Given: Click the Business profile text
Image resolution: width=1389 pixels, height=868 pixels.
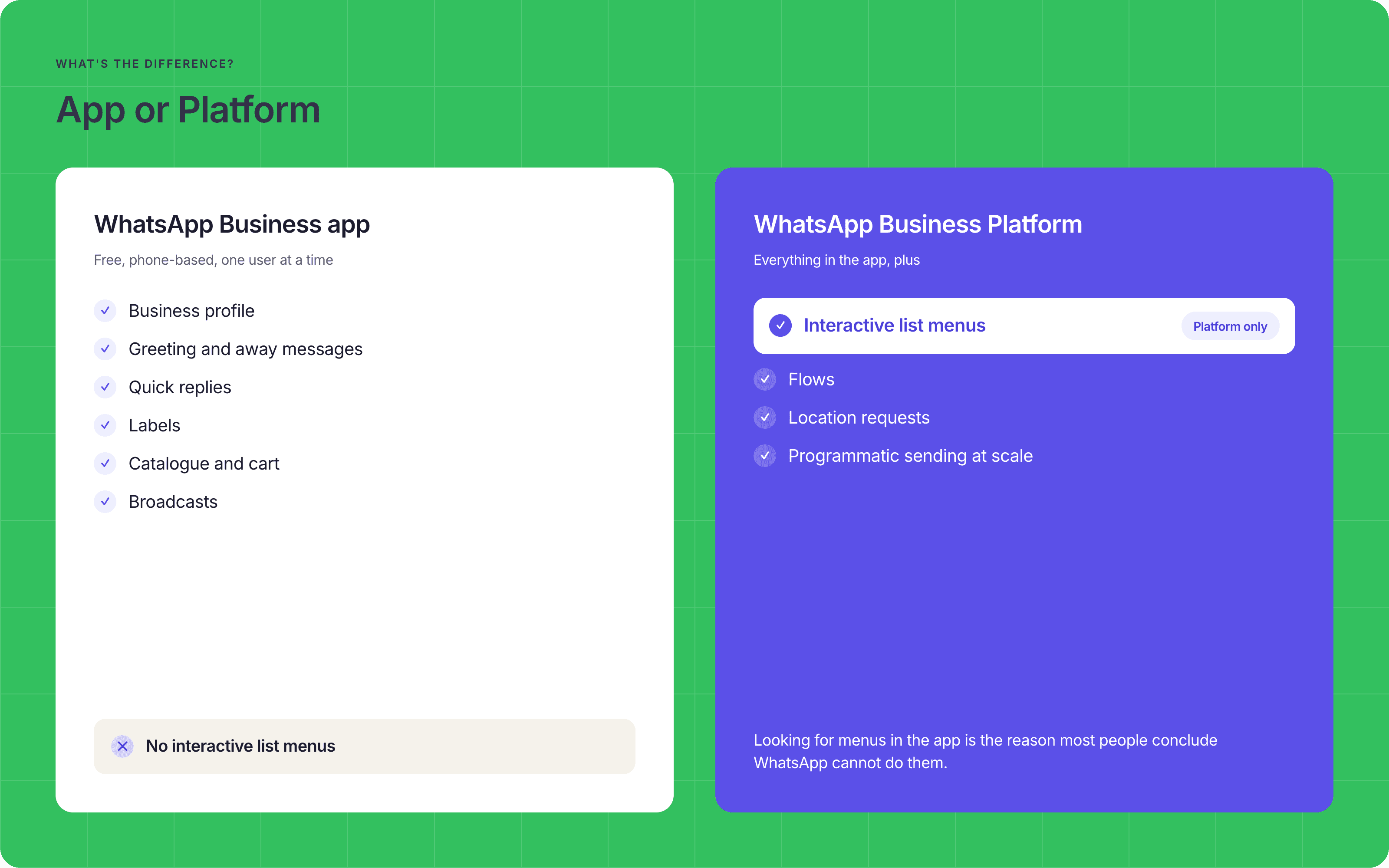Looking at the screenshot, I should click(x=191, y=311).
